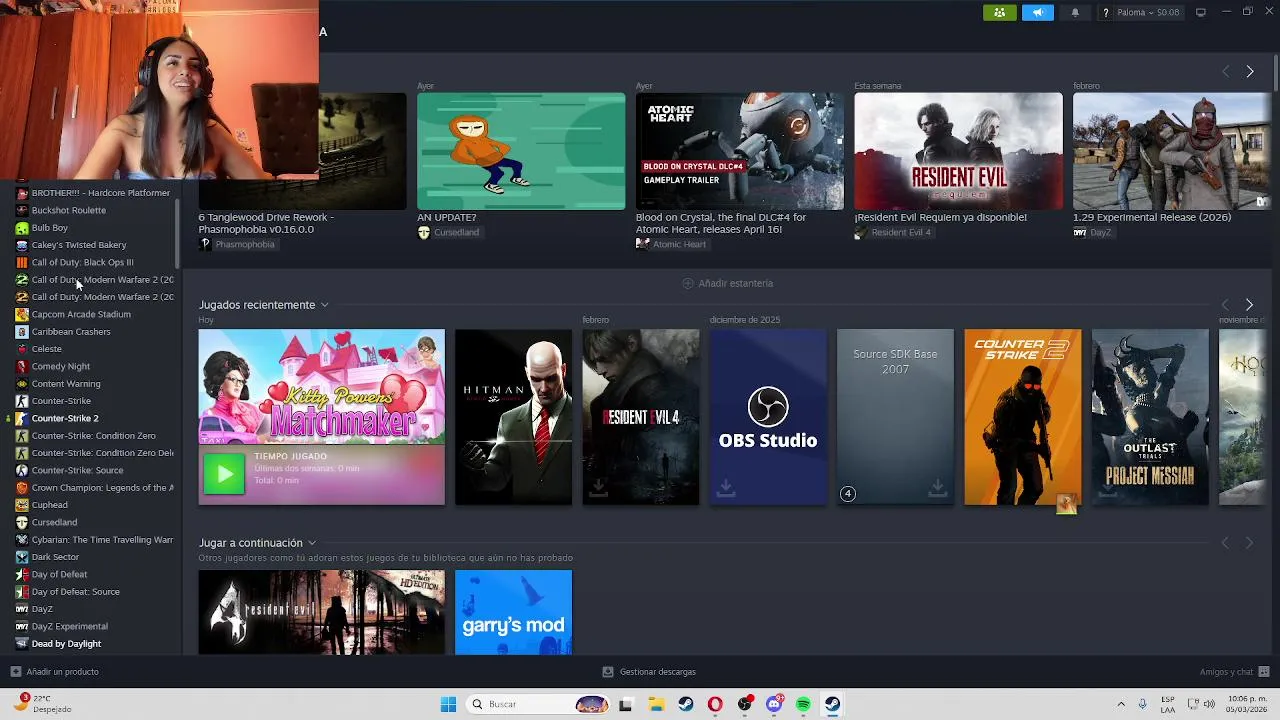Click the taskbar Buscar search field
This screenshot has height=720, width=1280.
click(538, 704)
